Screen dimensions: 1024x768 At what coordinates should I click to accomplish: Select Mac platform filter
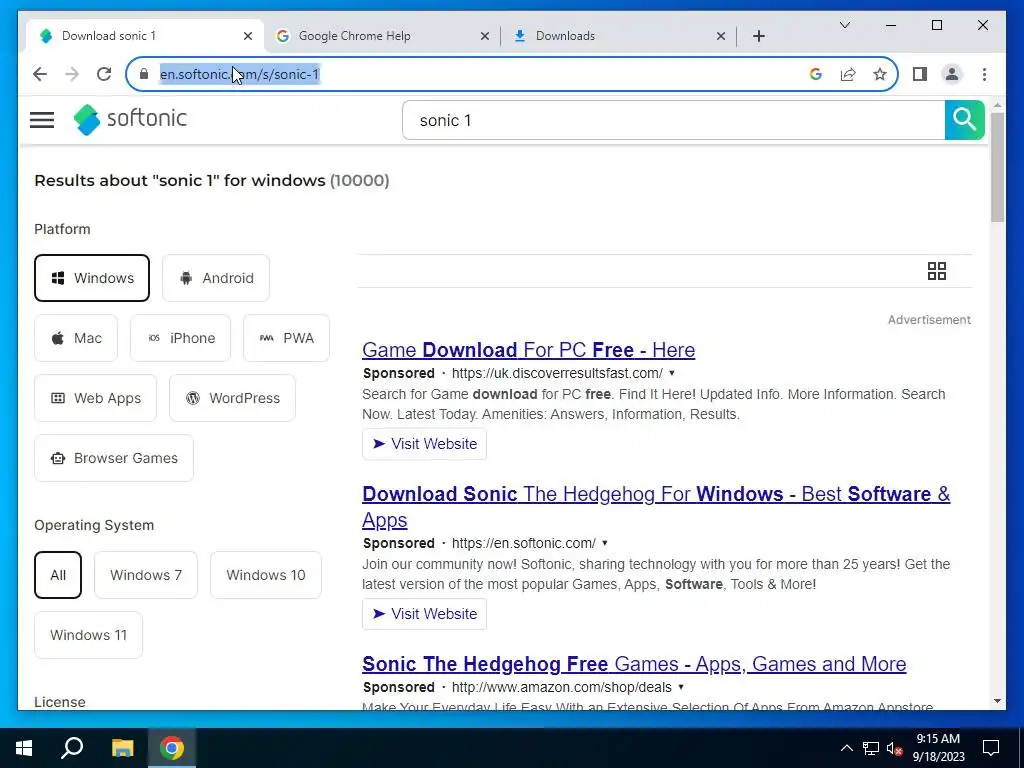click(x=76, y=338)
